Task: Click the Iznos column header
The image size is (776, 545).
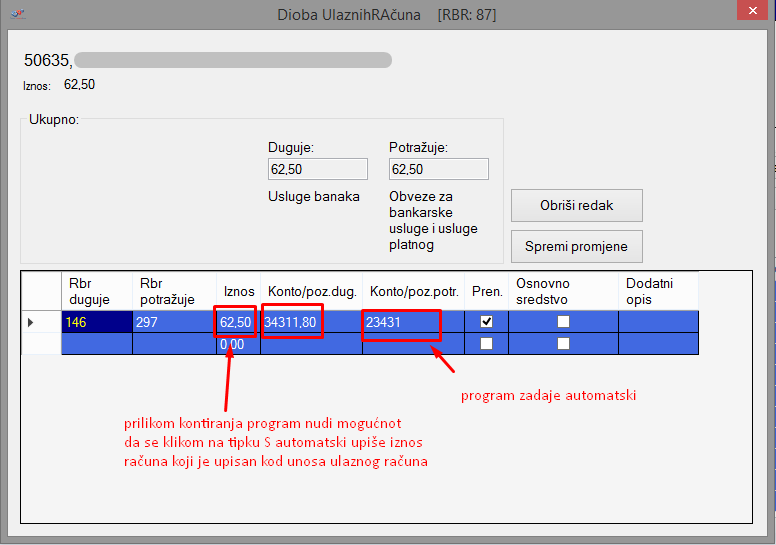Action: click(238, 291)
